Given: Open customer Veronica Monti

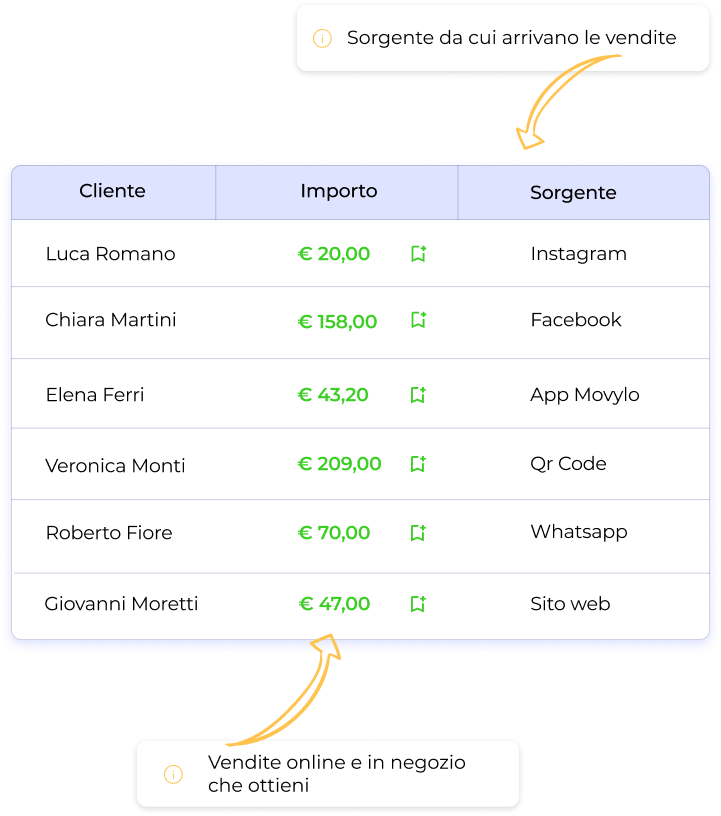Looking at the screenshot, I should tap(115, 465).
